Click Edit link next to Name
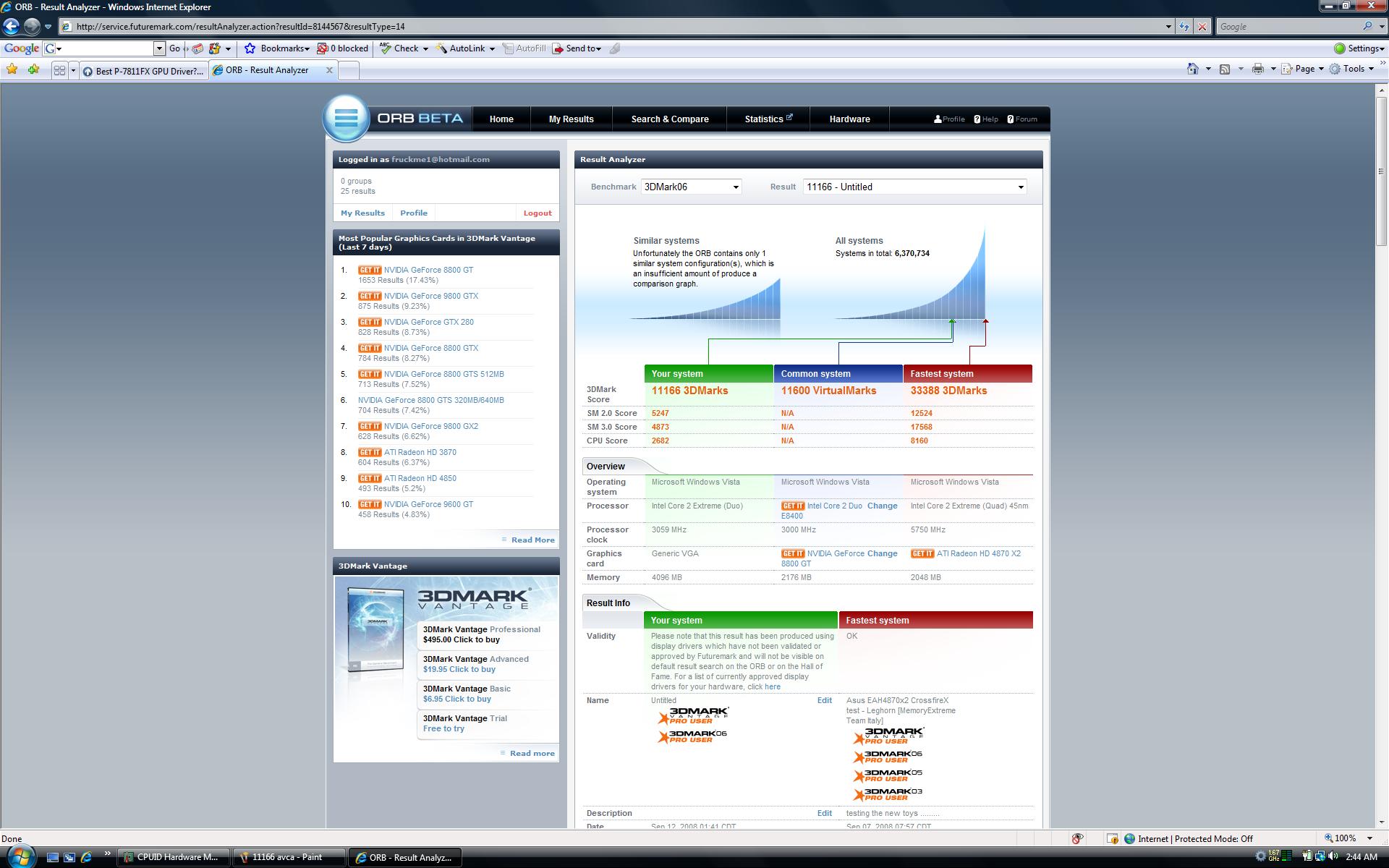 pos(824,700)
